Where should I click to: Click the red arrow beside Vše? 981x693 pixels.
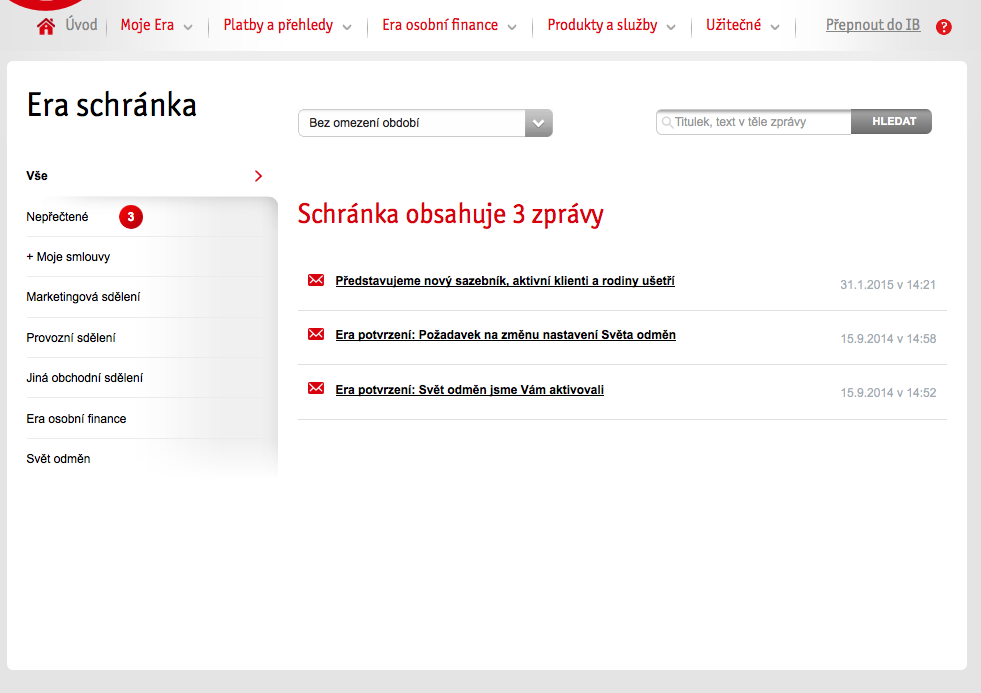[x=258, y=176]
